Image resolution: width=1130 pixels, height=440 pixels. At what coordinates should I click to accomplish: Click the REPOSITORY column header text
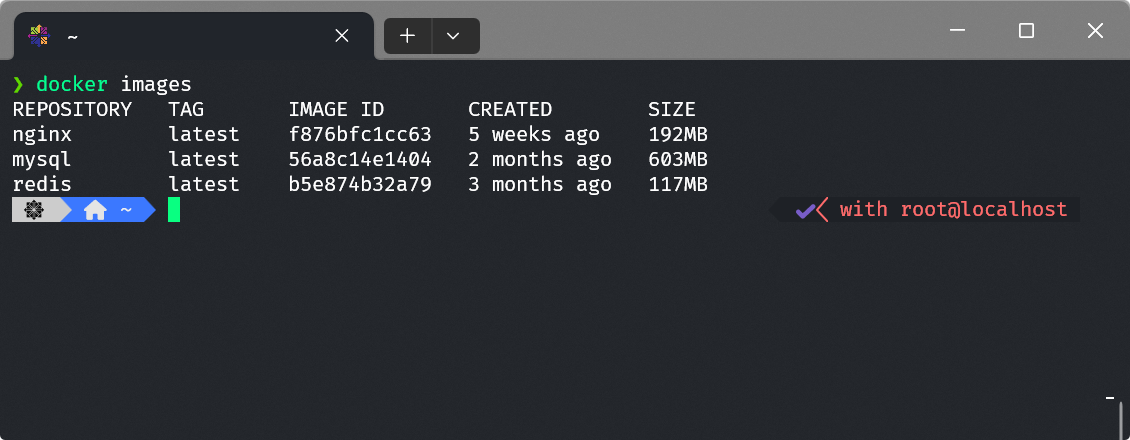tap(72, 109)
